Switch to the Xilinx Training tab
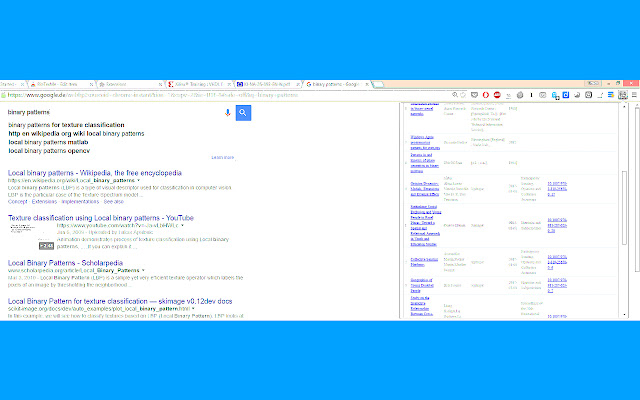The image size is (640, 400). coord(198,84)
